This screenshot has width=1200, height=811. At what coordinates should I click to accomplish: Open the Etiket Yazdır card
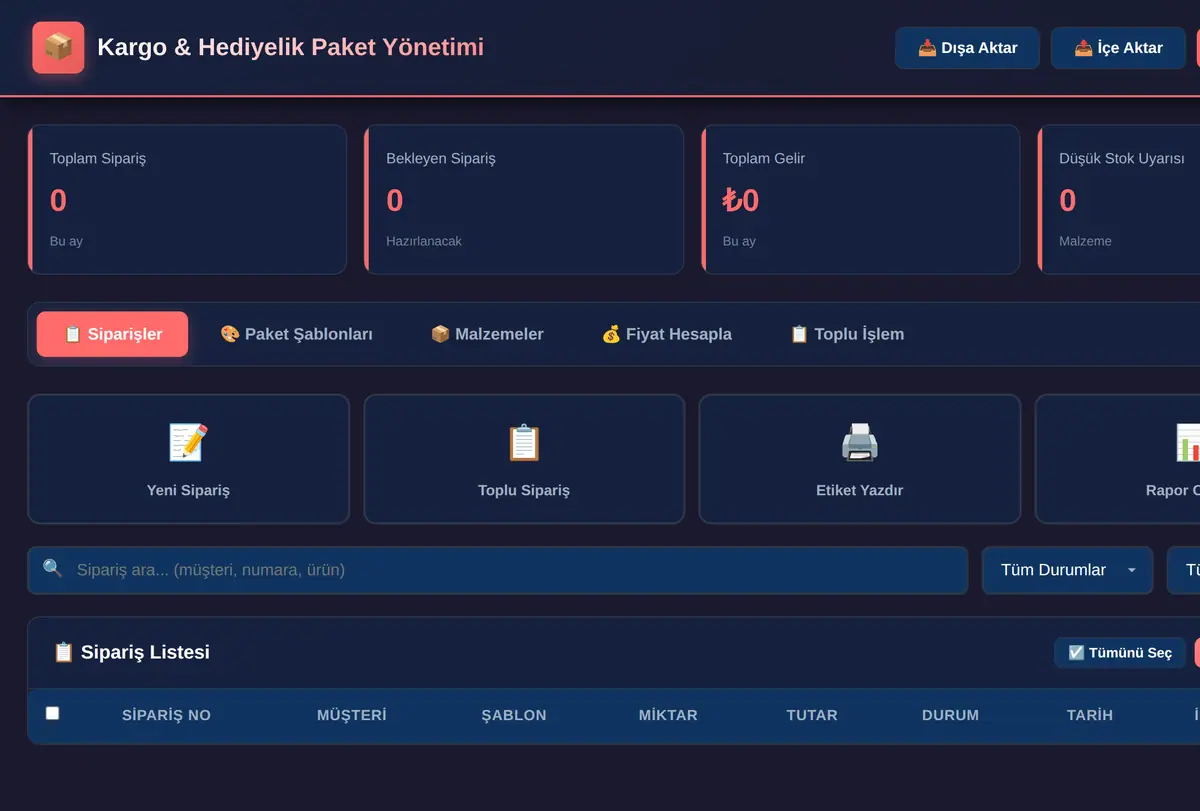(860, 459)
